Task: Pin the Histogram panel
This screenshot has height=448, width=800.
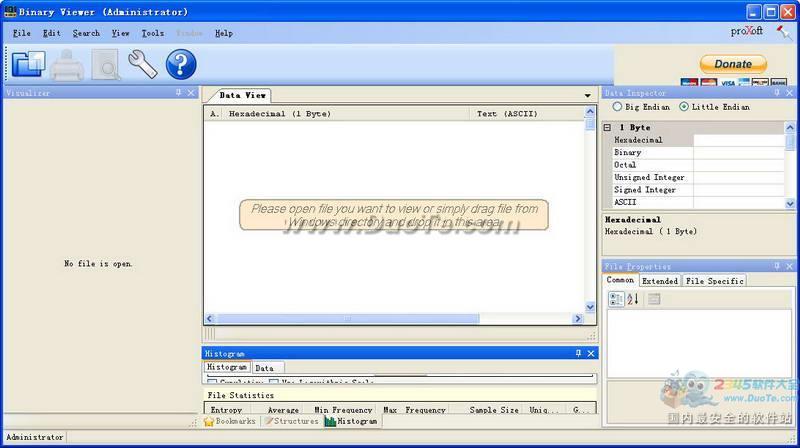Action: point(578,353)
